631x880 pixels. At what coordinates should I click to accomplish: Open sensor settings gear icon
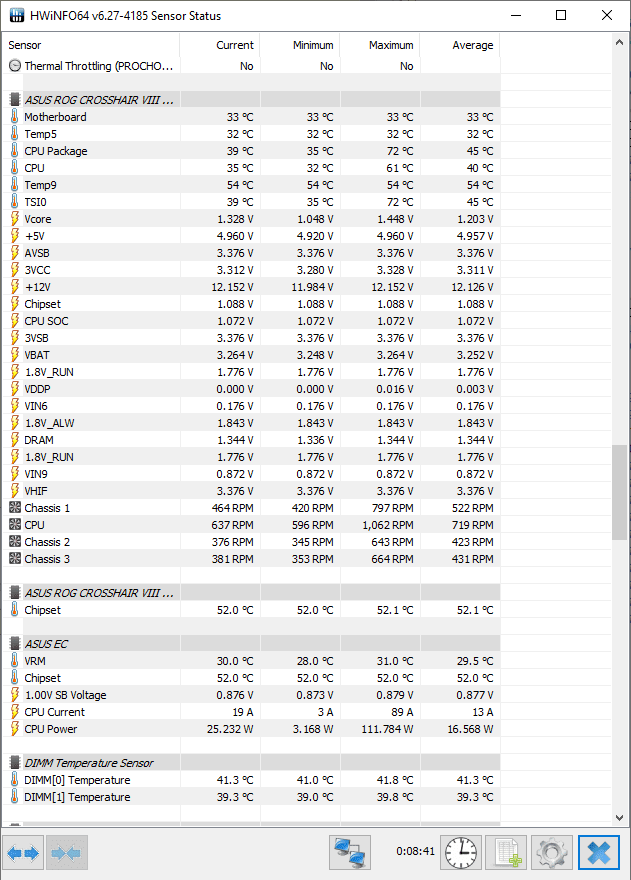tap(552, 853)
